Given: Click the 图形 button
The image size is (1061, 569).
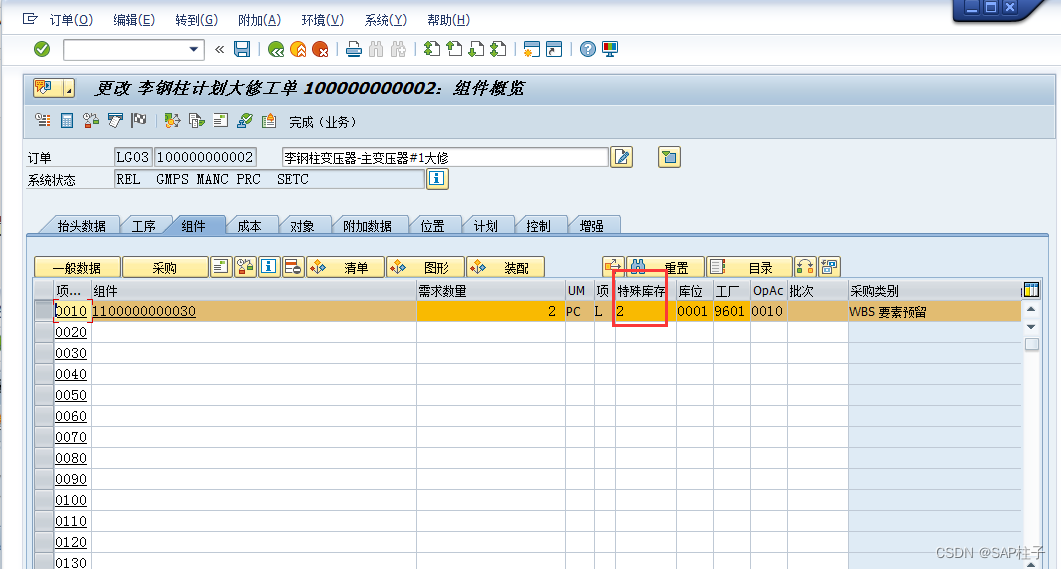Looking at the screenshot, I should pyautogui.click(x=426, y=268).
